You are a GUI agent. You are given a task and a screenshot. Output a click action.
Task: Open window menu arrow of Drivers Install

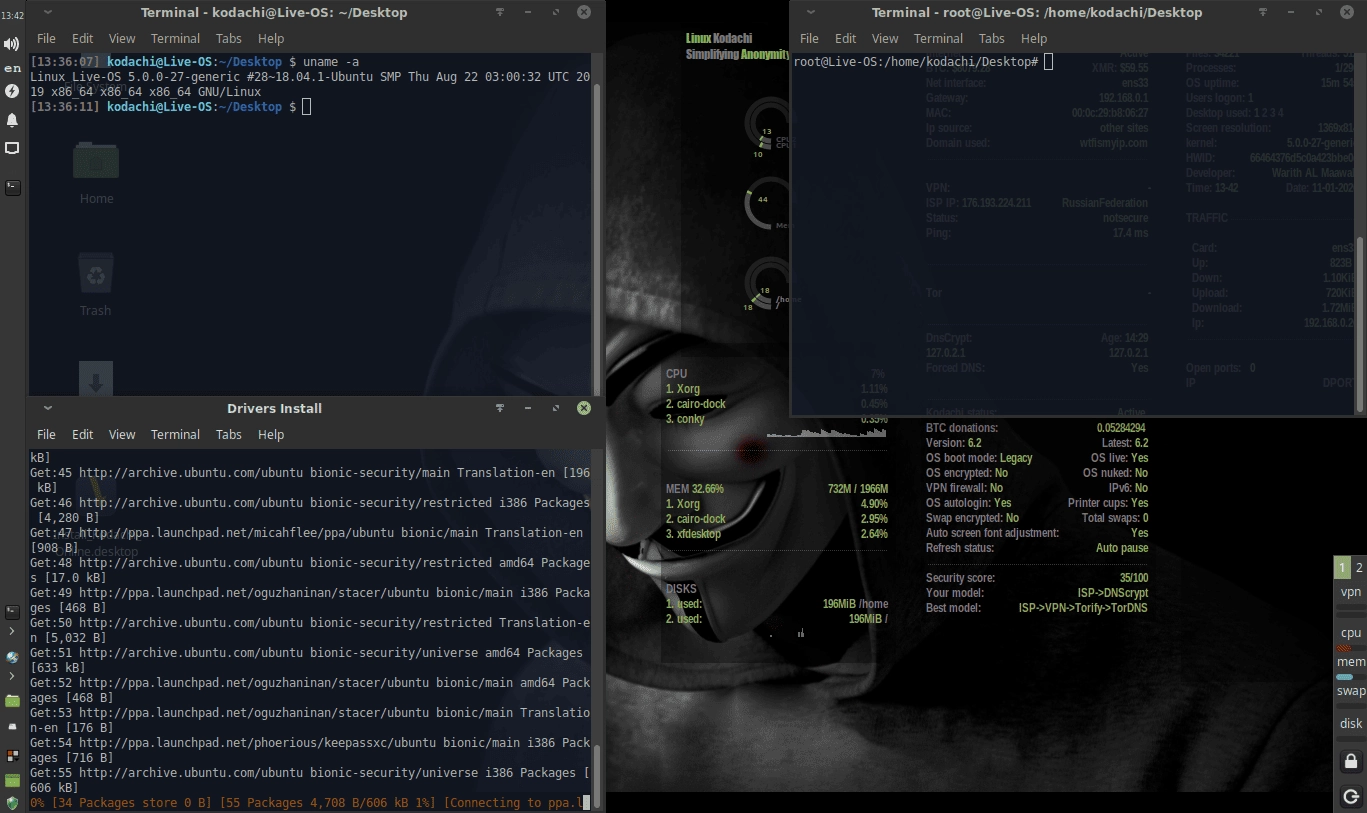47,408
